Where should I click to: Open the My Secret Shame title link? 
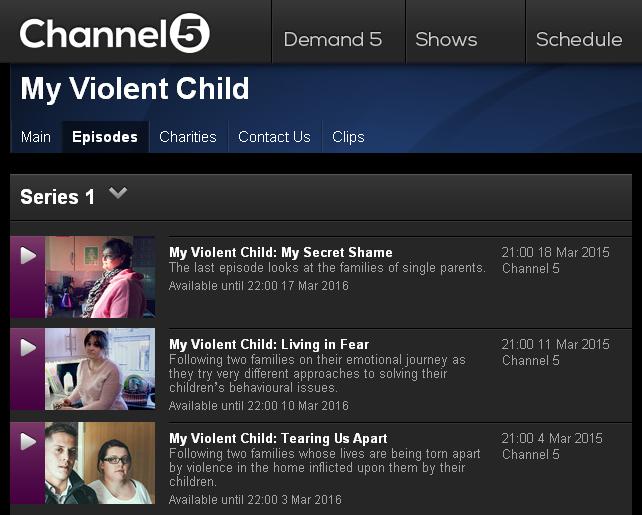[281, 252]
